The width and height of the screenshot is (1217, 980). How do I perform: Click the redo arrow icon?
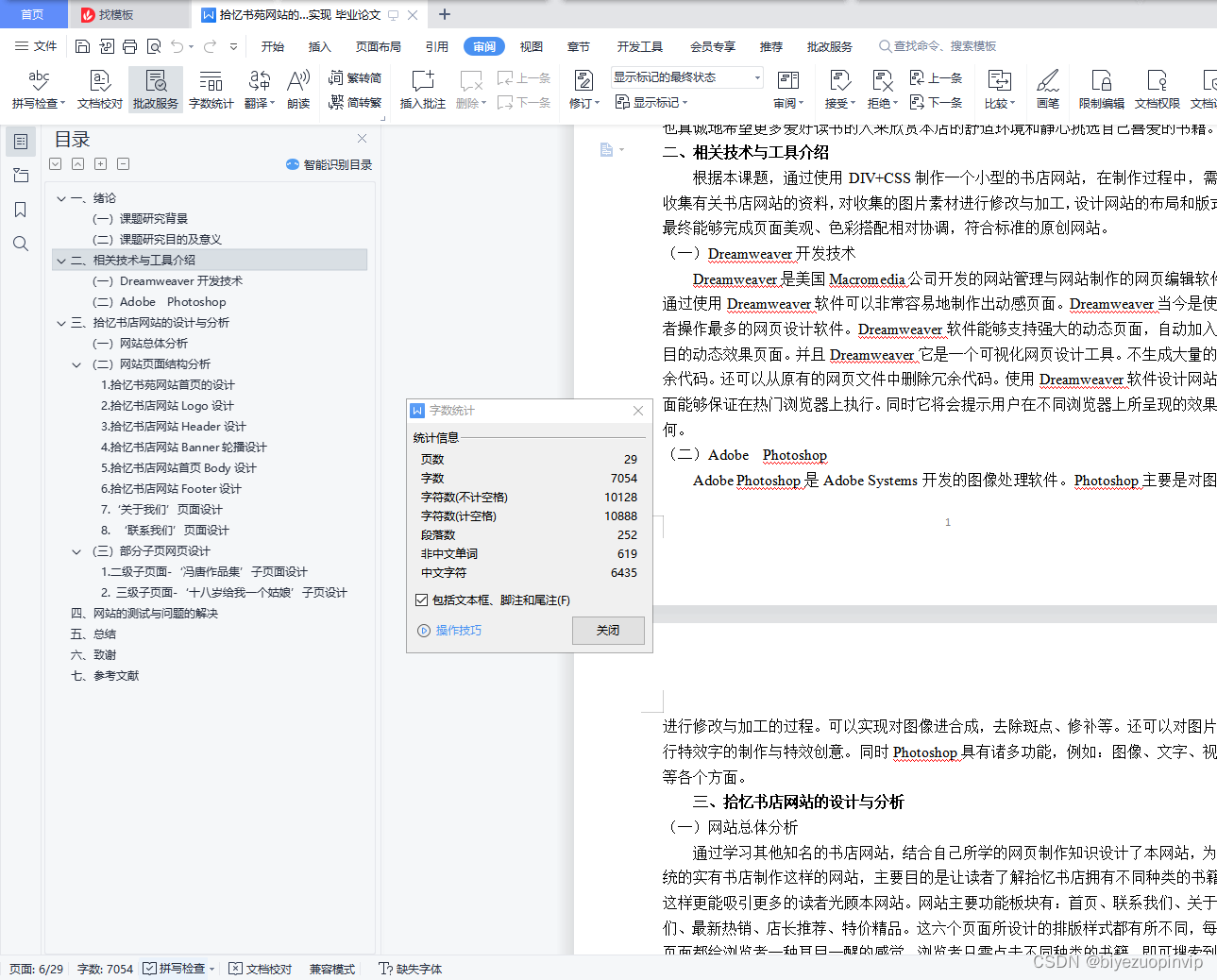[x=210, y=46]
